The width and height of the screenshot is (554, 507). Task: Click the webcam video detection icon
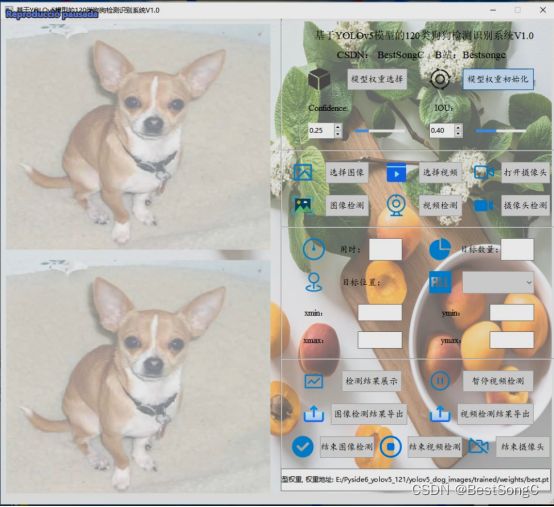pos(396,205)
